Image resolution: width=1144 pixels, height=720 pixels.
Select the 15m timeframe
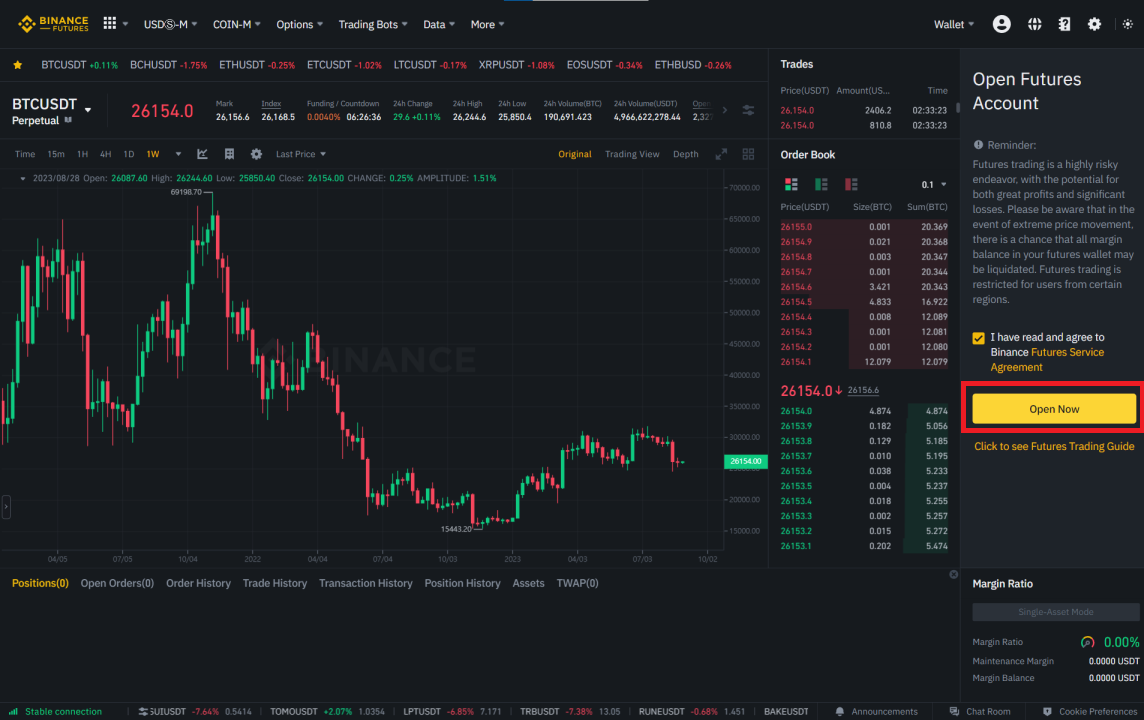pyautogui.click(x=55, y=154)
